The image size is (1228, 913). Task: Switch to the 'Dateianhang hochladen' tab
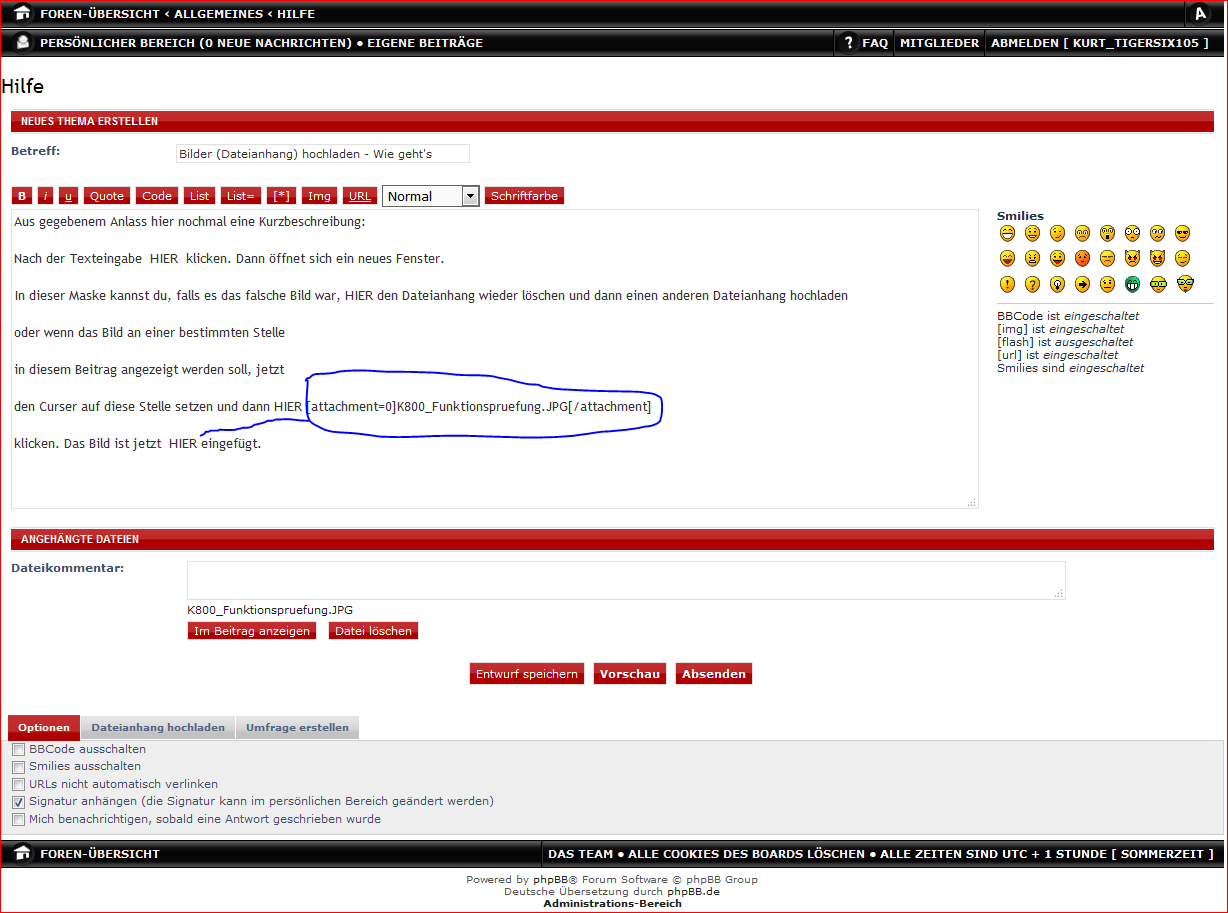[x=158, y=728]
